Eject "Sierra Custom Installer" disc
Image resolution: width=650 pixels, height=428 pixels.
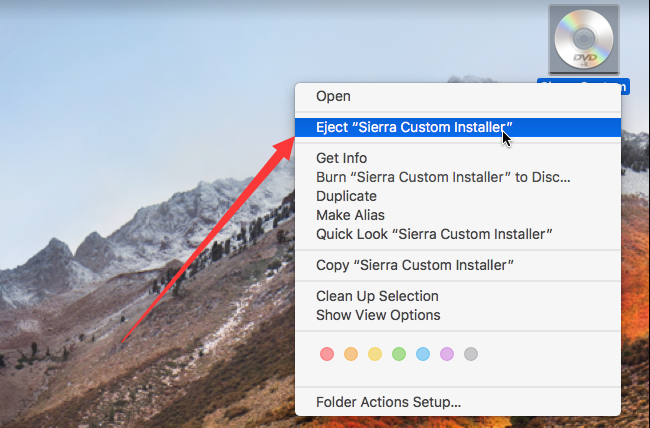458,127
